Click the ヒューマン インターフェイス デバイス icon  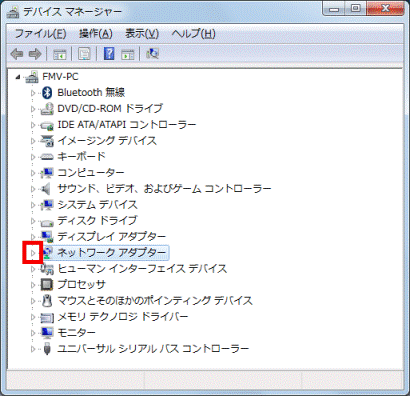click(x=47, y=269)
